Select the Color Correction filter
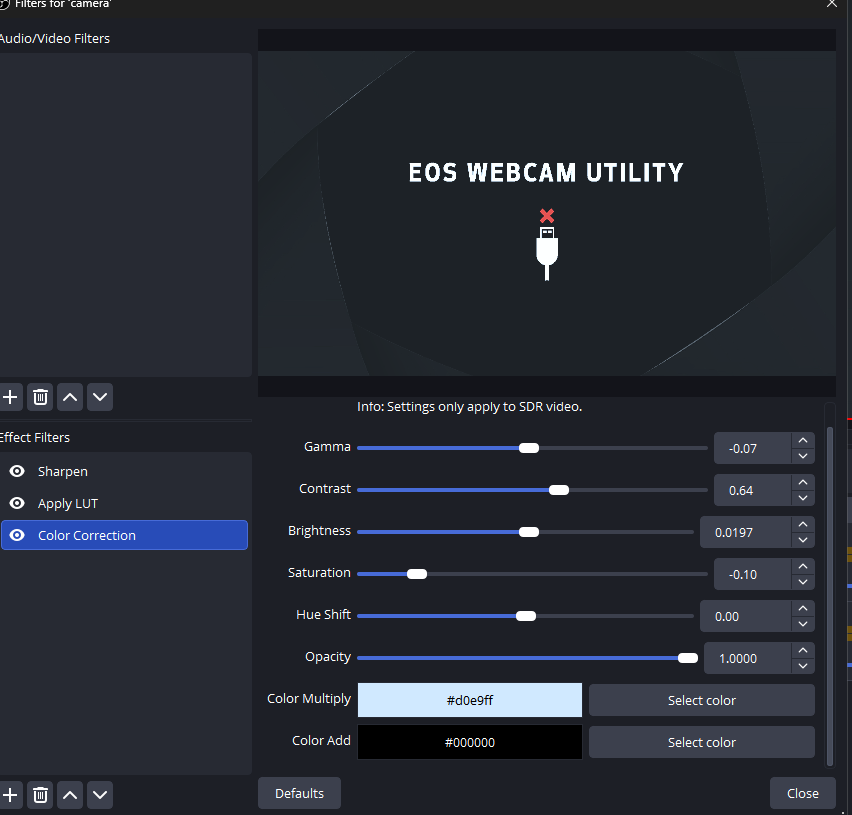The height and width of the screenshot is (815, 852). (124, 535)
